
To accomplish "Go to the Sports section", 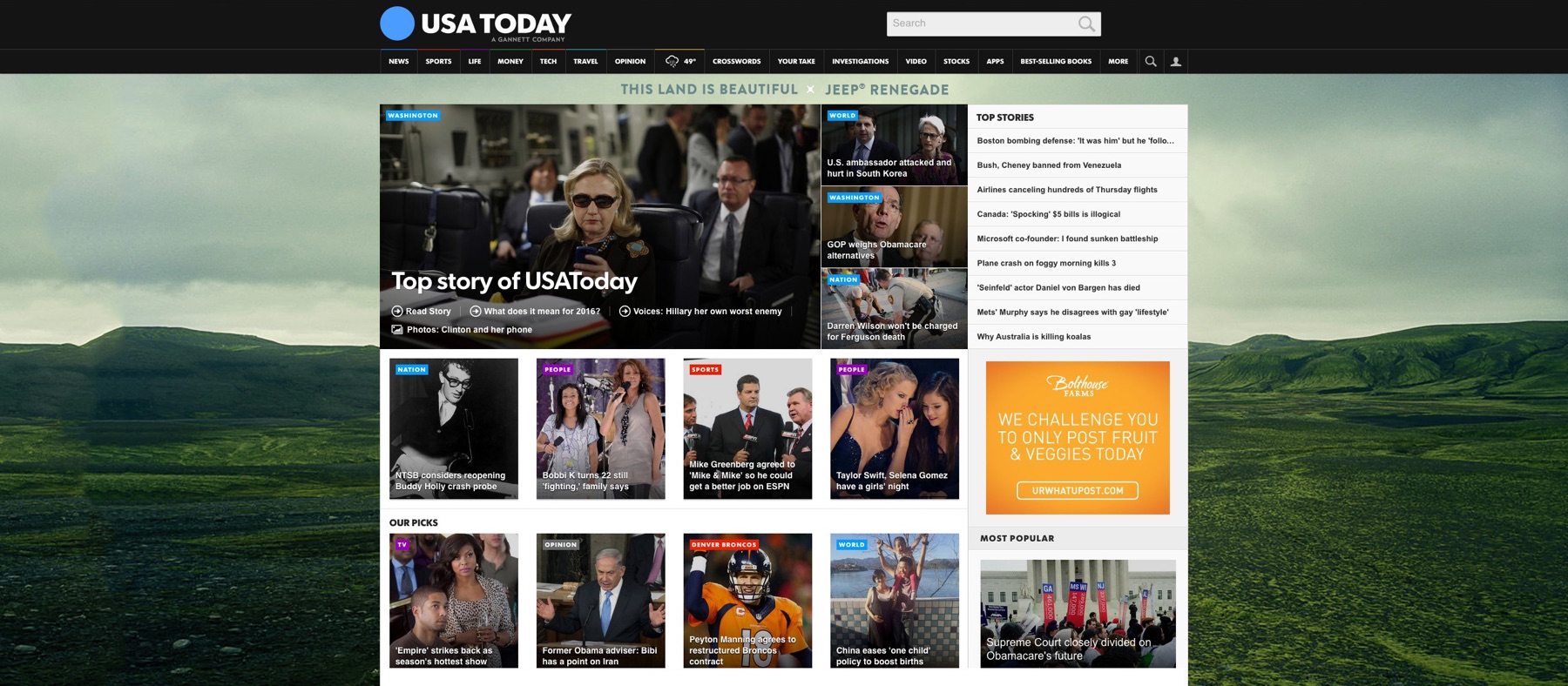I will tap(438, 62).
